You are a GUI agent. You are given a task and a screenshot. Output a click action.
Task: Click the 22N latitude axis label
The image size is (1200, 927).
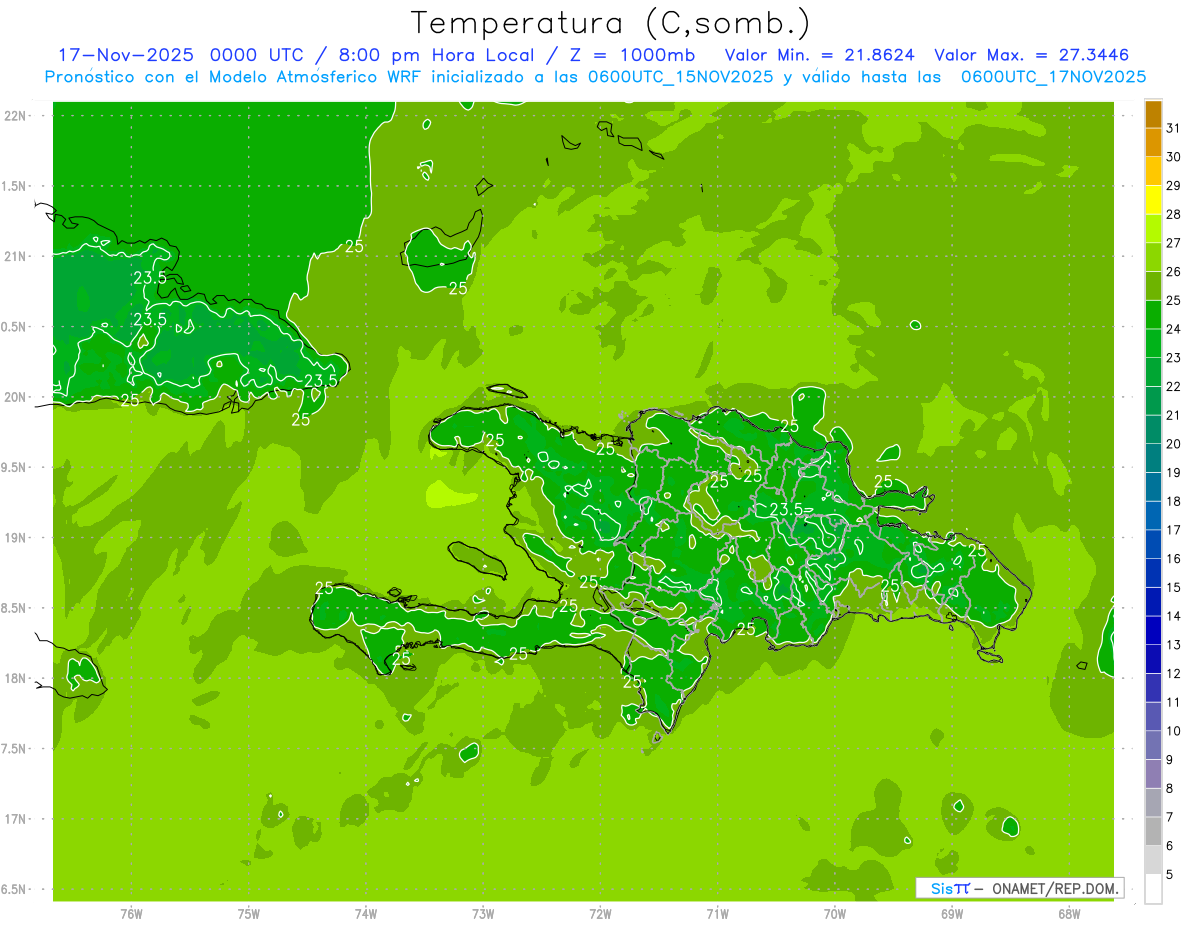[17, 115]
